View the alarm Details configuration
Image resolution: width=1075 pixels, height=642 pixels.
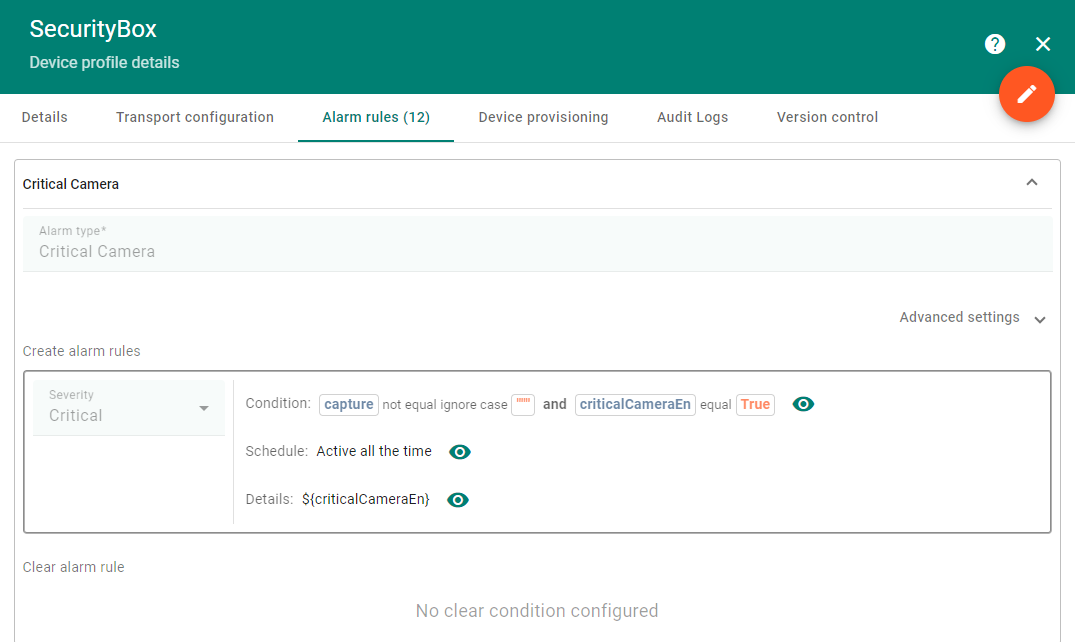click(457, 499)
